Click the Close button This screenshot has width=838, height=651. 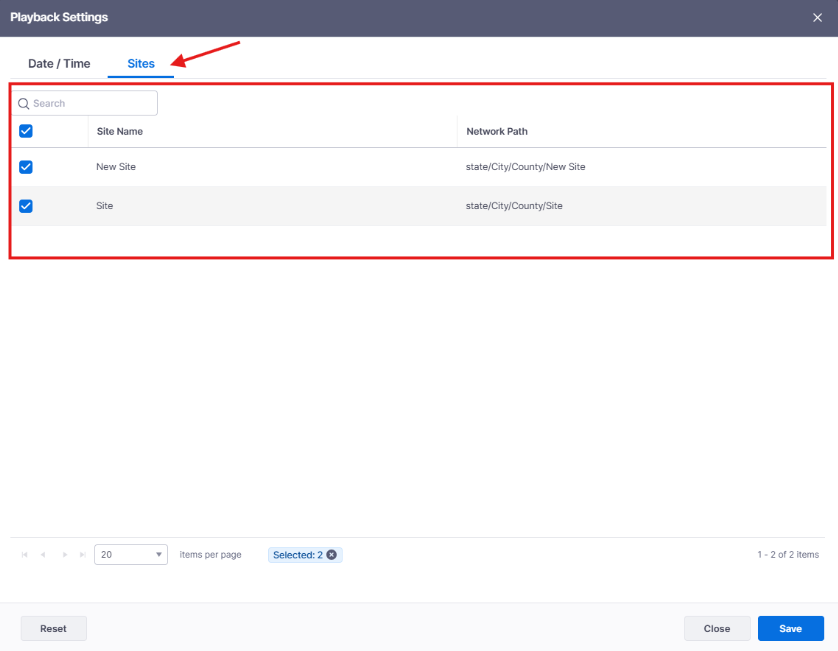coord(717,629)
